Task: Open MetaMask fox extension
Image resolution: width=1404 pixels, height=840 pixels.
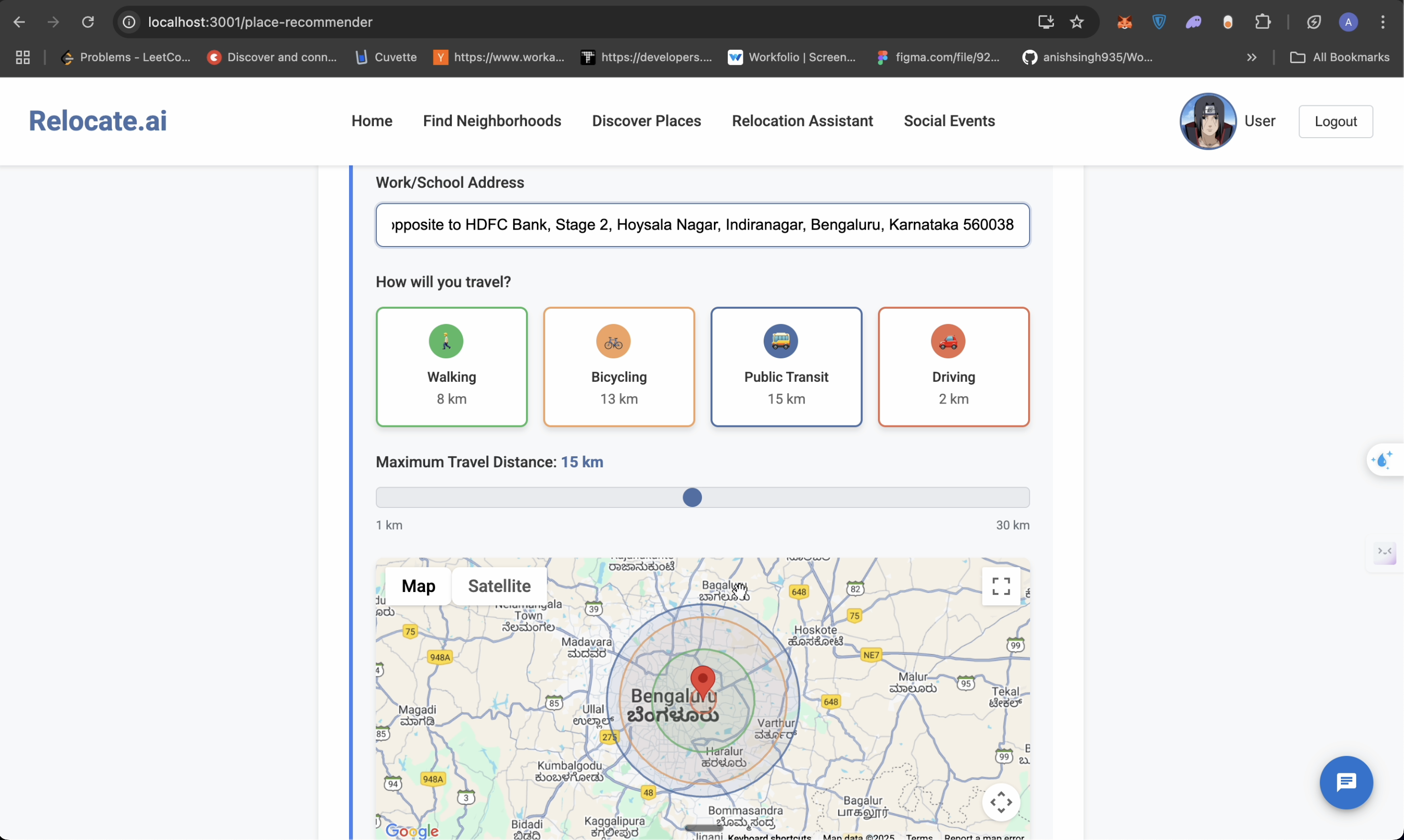Action: coord(1124,22)
